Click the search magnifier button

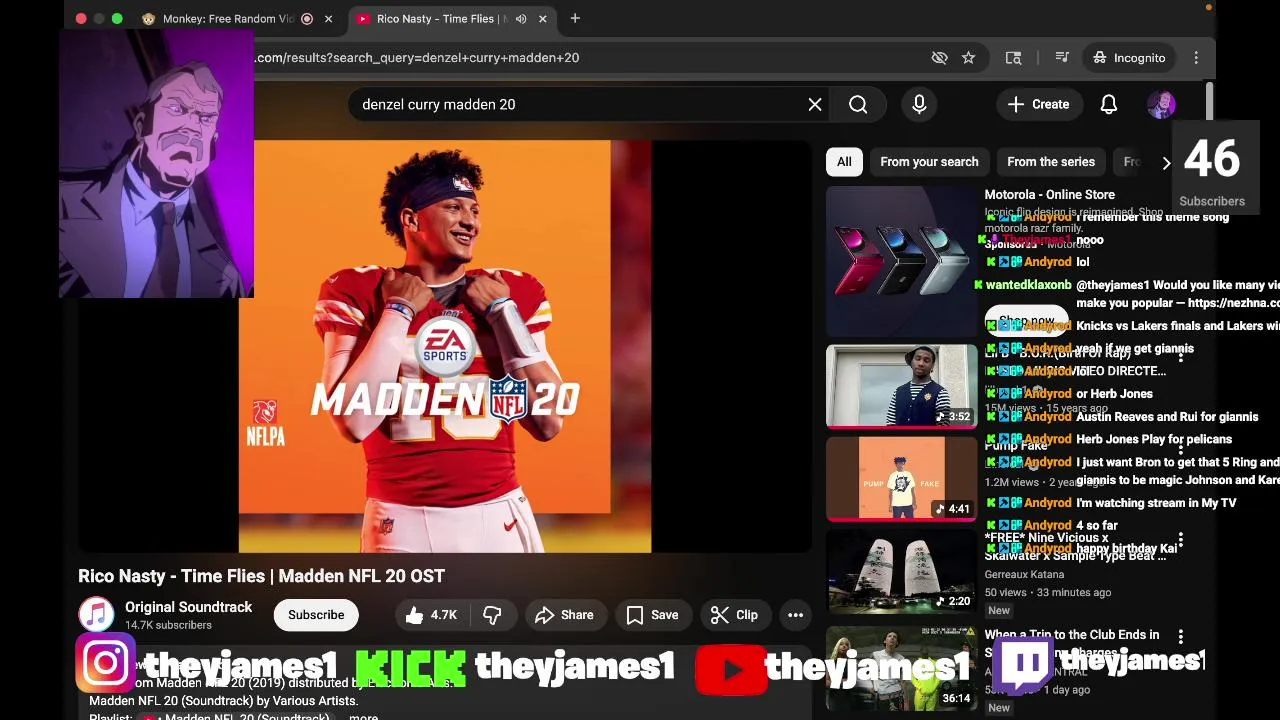click(858, 104)
